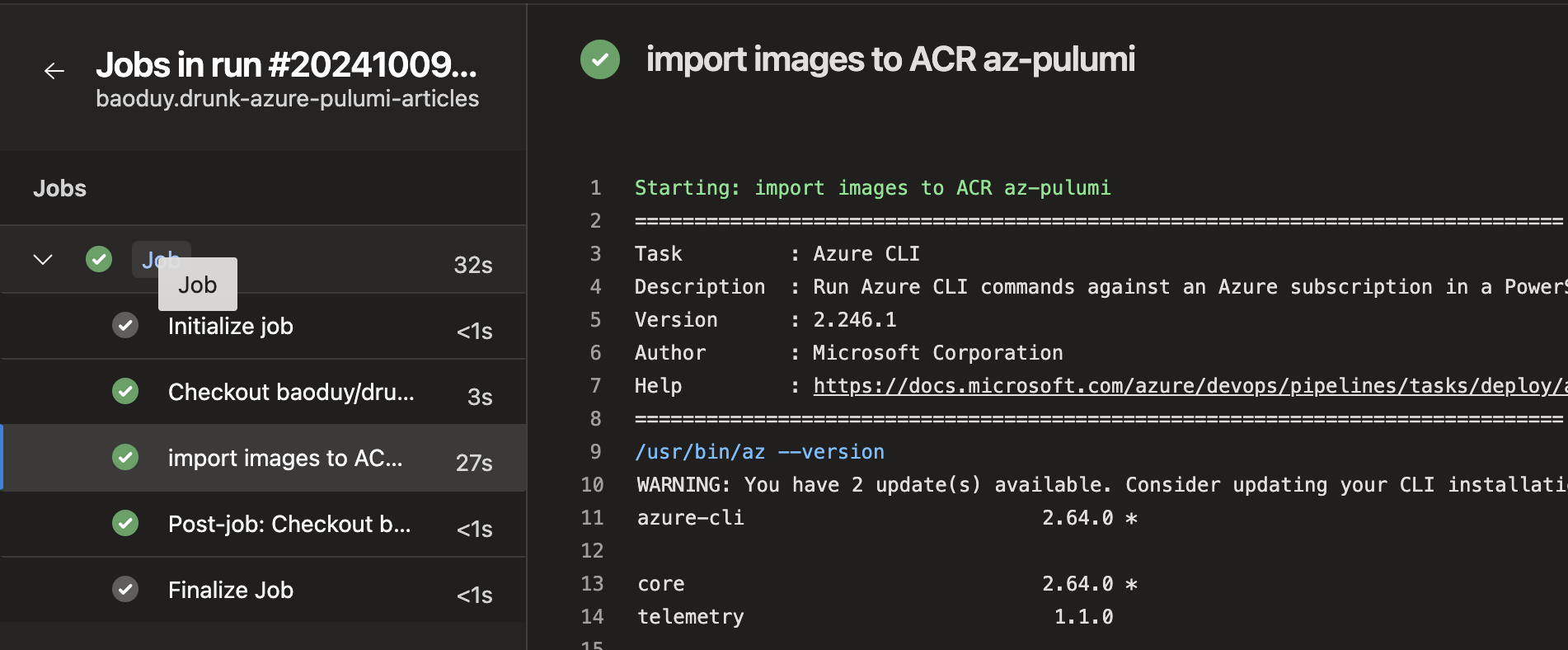This screenshot has width=1568, height=650.
Task: Click the green checkmark beside Post-job: Checkout
Action: click(125, 523)
